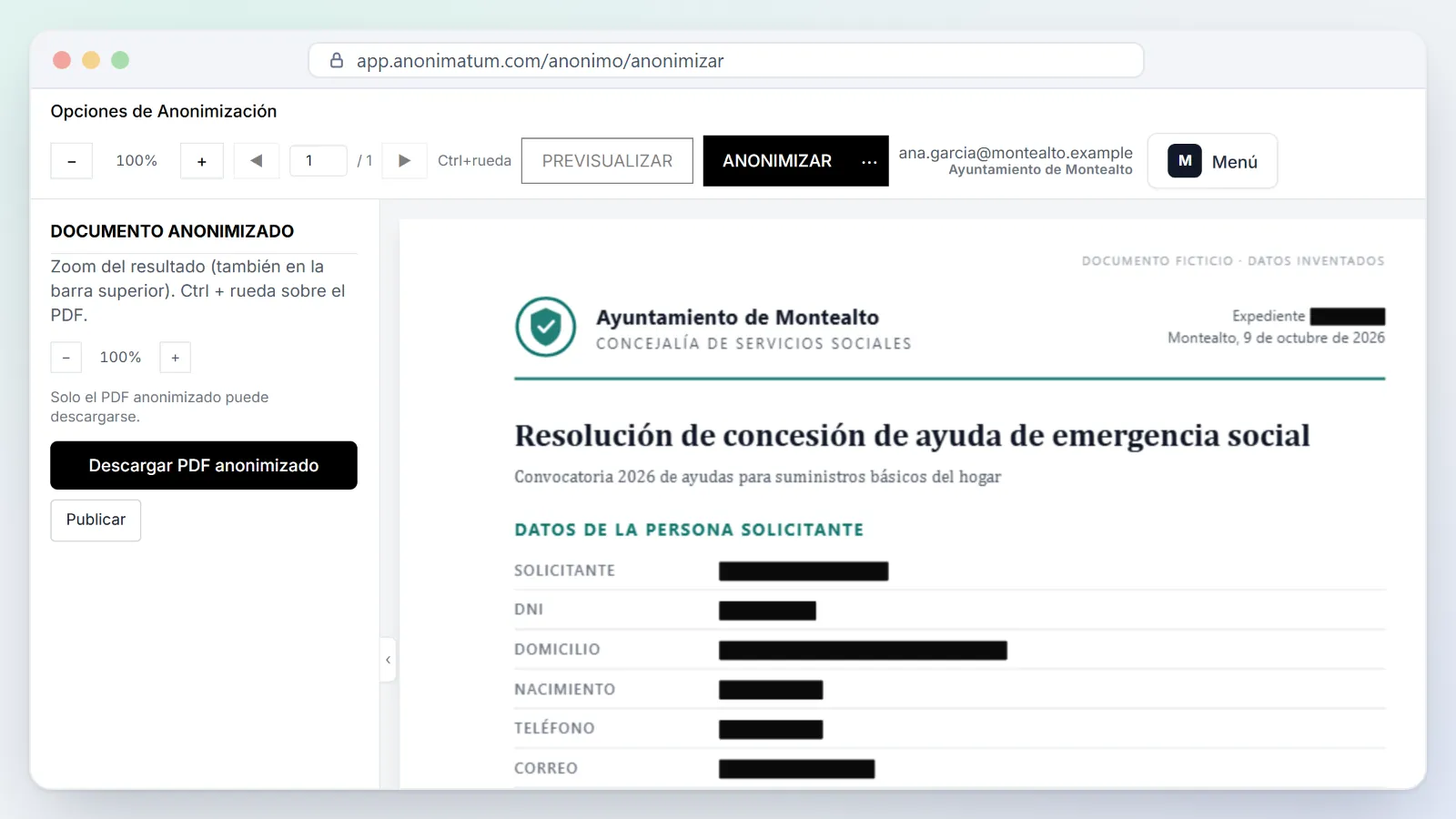Decrease zoom in the sidebar panel
This screenshot has height=819, width=1456.
pos(66,358)
